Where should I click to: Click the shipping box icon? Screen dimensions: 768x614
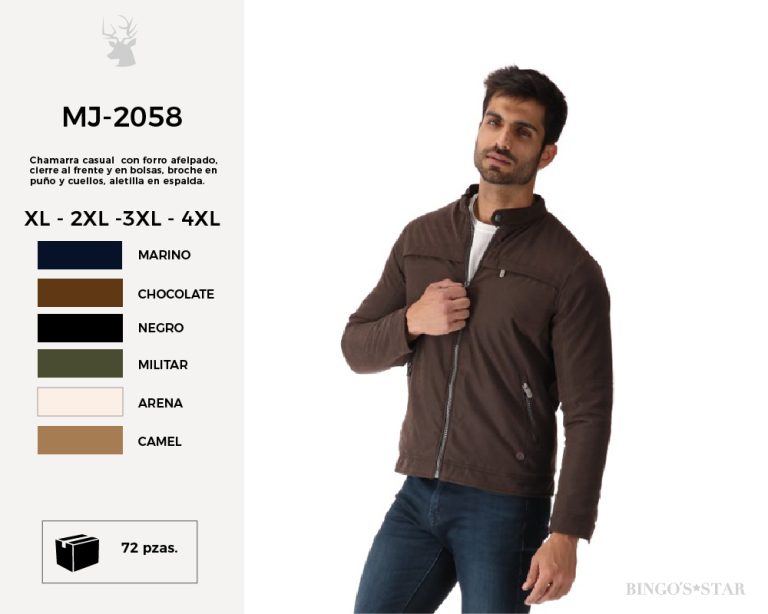(x=77, y=552)
